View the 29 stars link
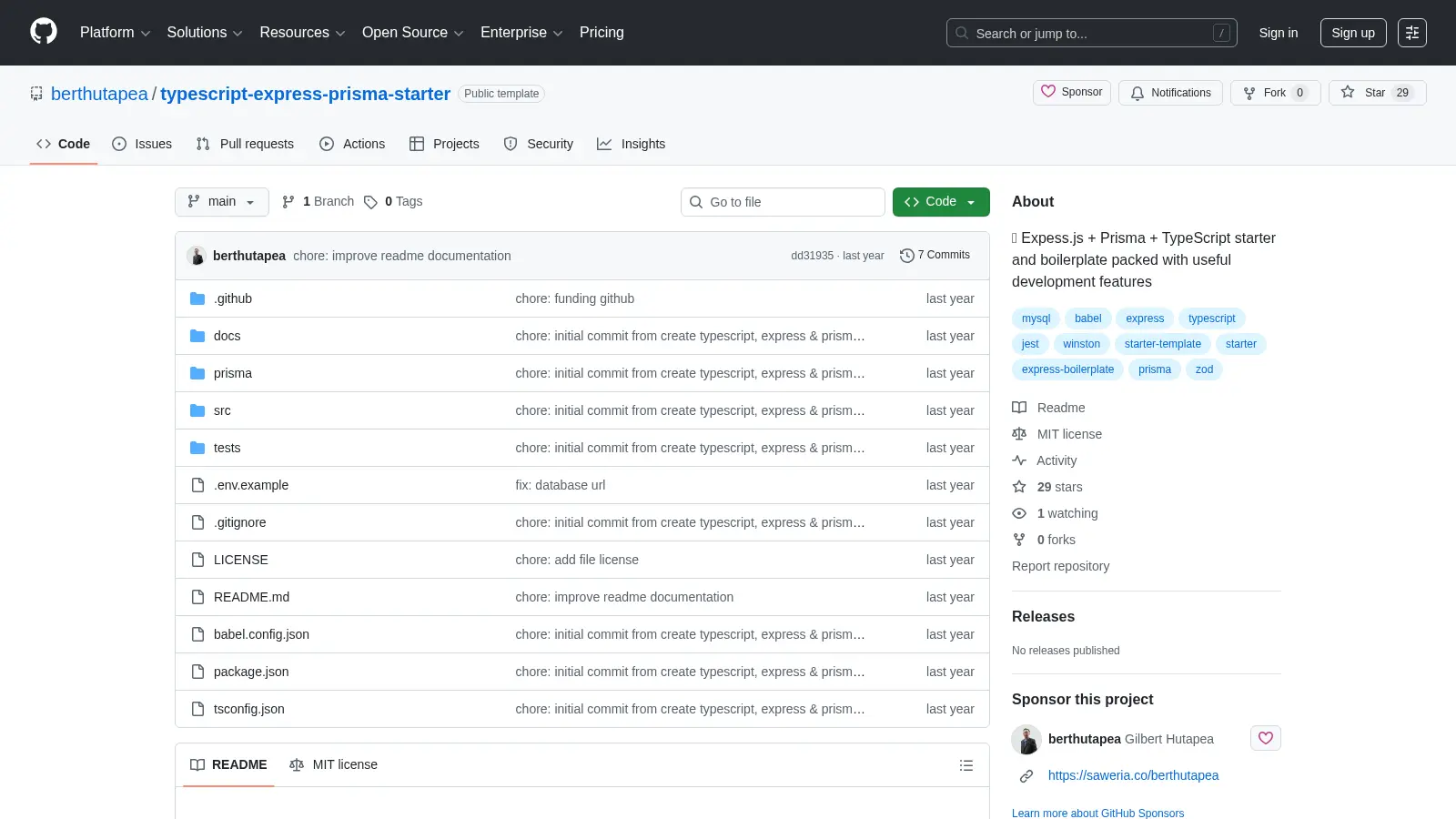Screen dimensions: 1456x819 tap(1047, 487)
